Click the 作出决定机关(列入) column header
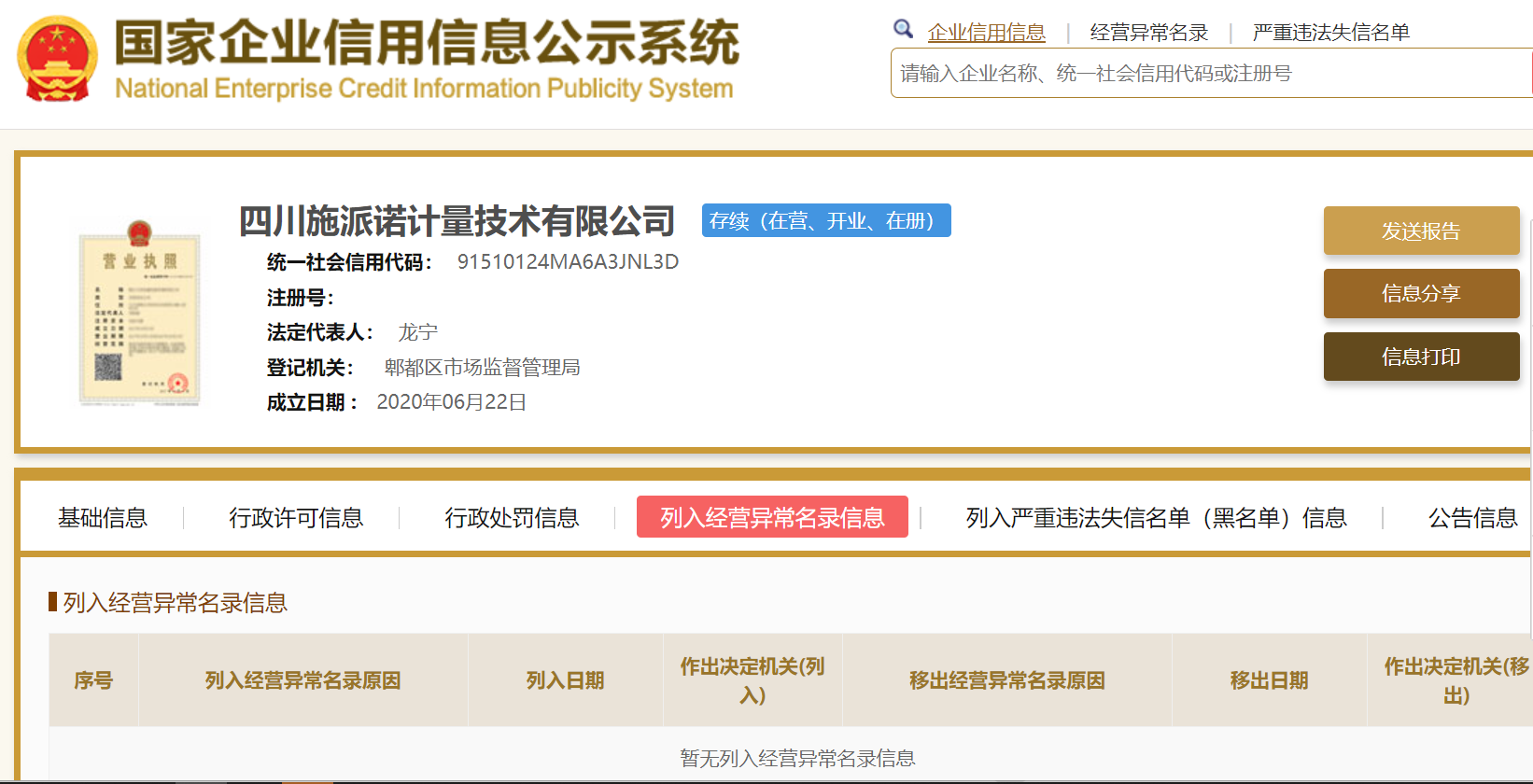Image resolution: width=1533 pixels, height=784 pixels. click(752, 680)
